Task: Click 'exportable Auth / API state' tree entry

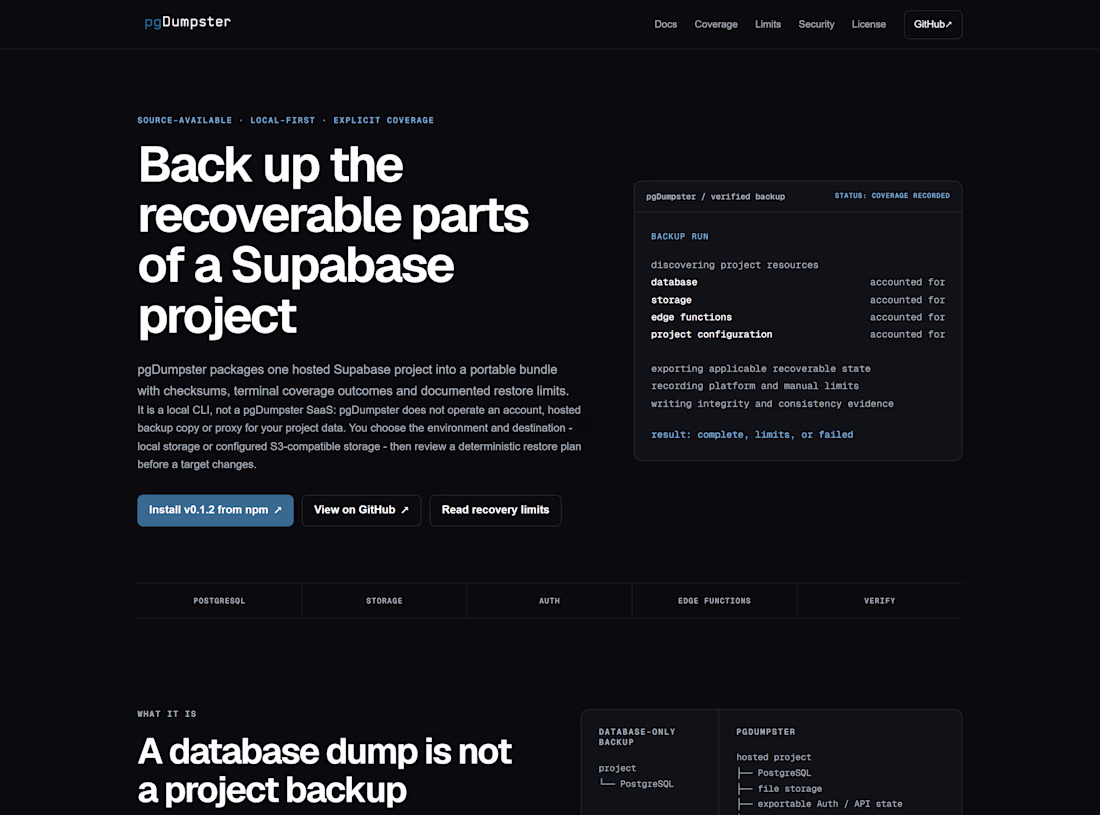Action: pos(829,804)
